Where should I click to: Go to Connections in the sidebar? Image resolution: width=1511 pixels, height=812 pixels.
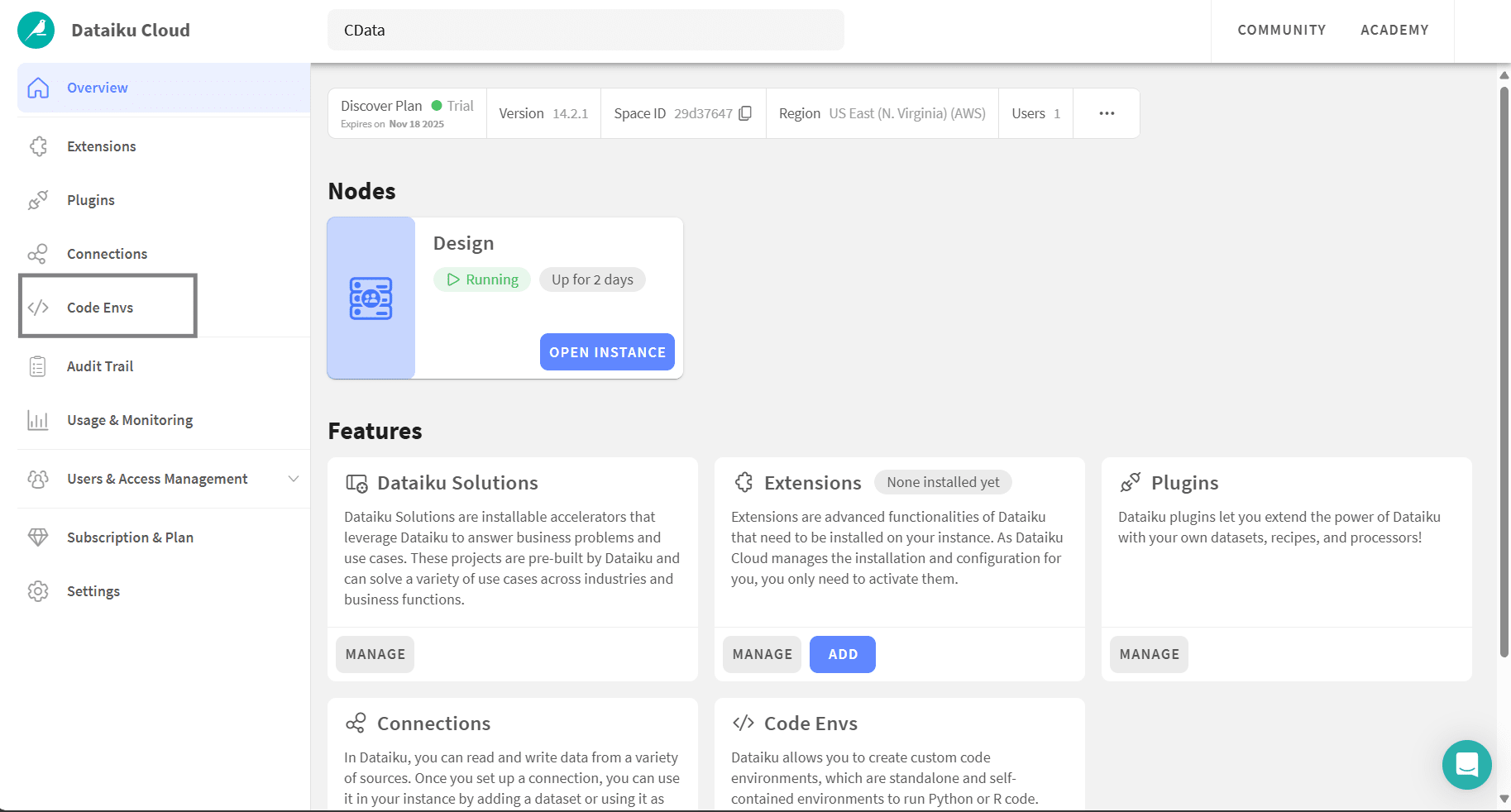(x=107, y=254)
